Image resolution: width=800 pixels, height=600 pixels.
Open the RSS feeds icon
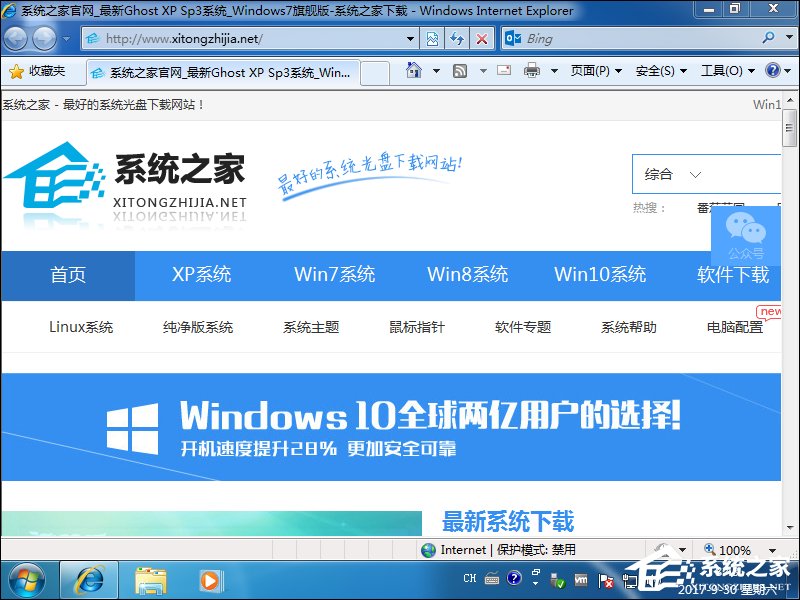(x=457, y=72)
